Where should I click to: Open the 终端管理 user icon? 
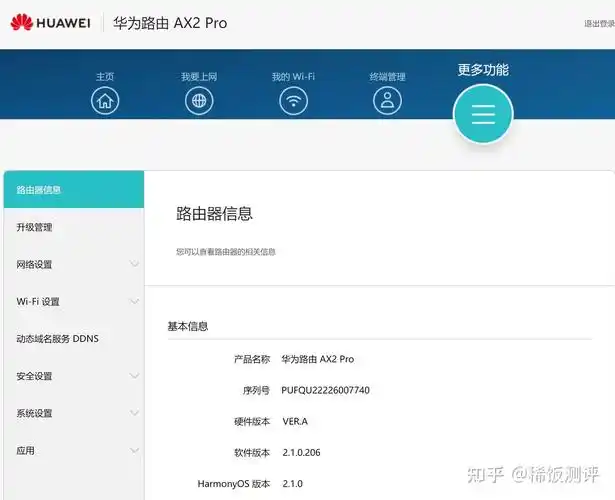[x=387, y=101]
